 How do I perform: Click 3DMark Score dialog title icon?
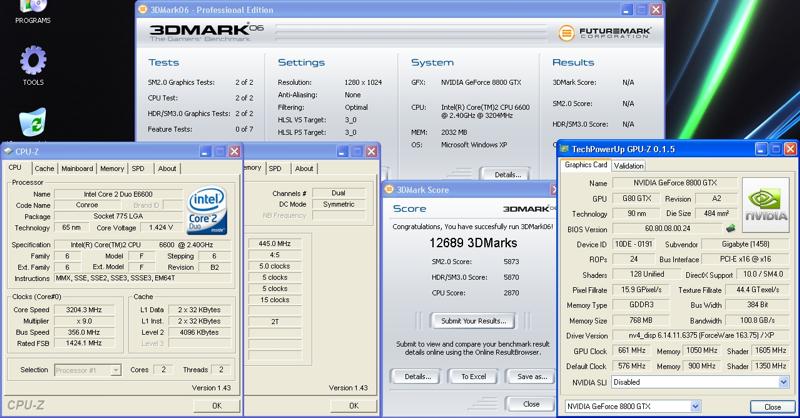[x=389, y=189]
